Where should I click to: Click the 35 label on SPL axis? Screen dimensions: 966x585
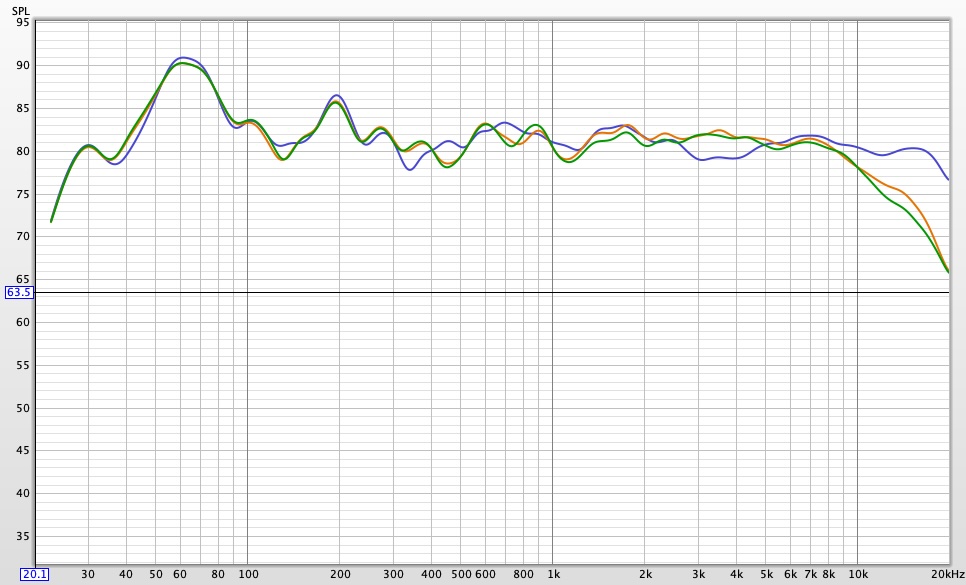[x=23, y=536]
